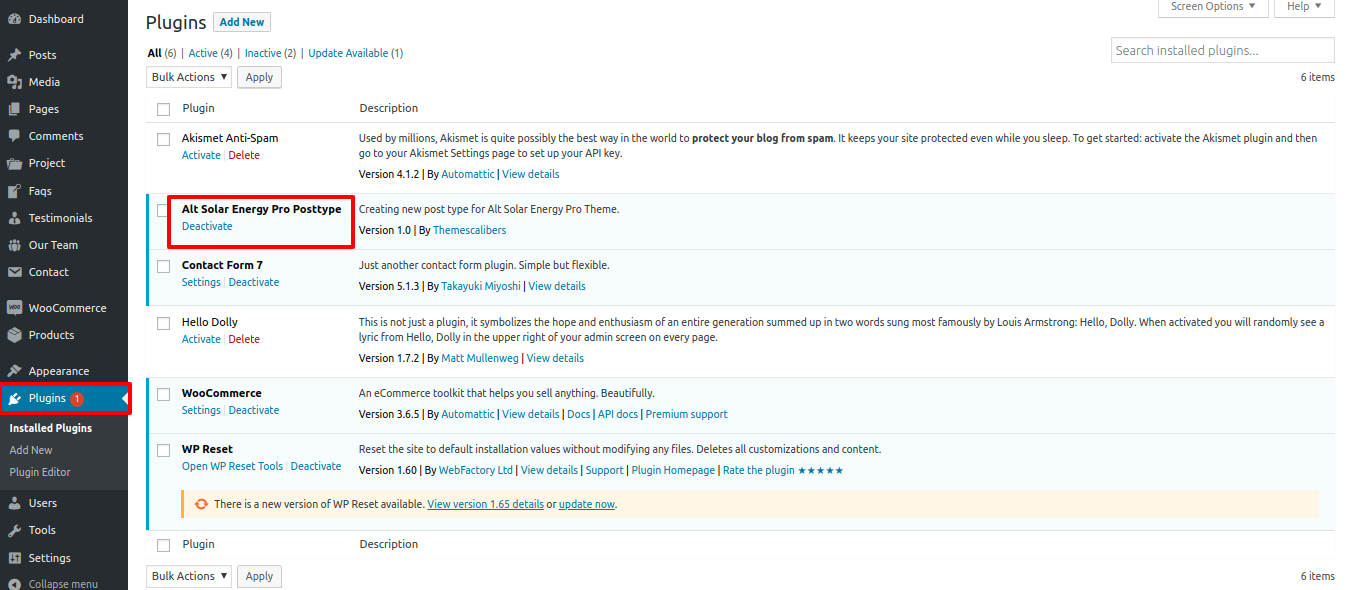Open WP Reset Plugin Homepage link

coord(674,470)
